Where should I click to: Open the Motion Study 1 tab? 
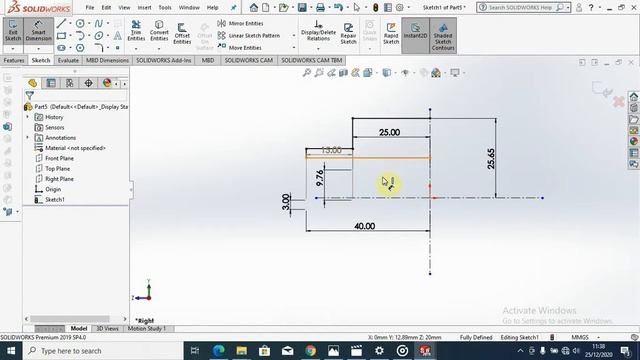click(x=147, y=329)
